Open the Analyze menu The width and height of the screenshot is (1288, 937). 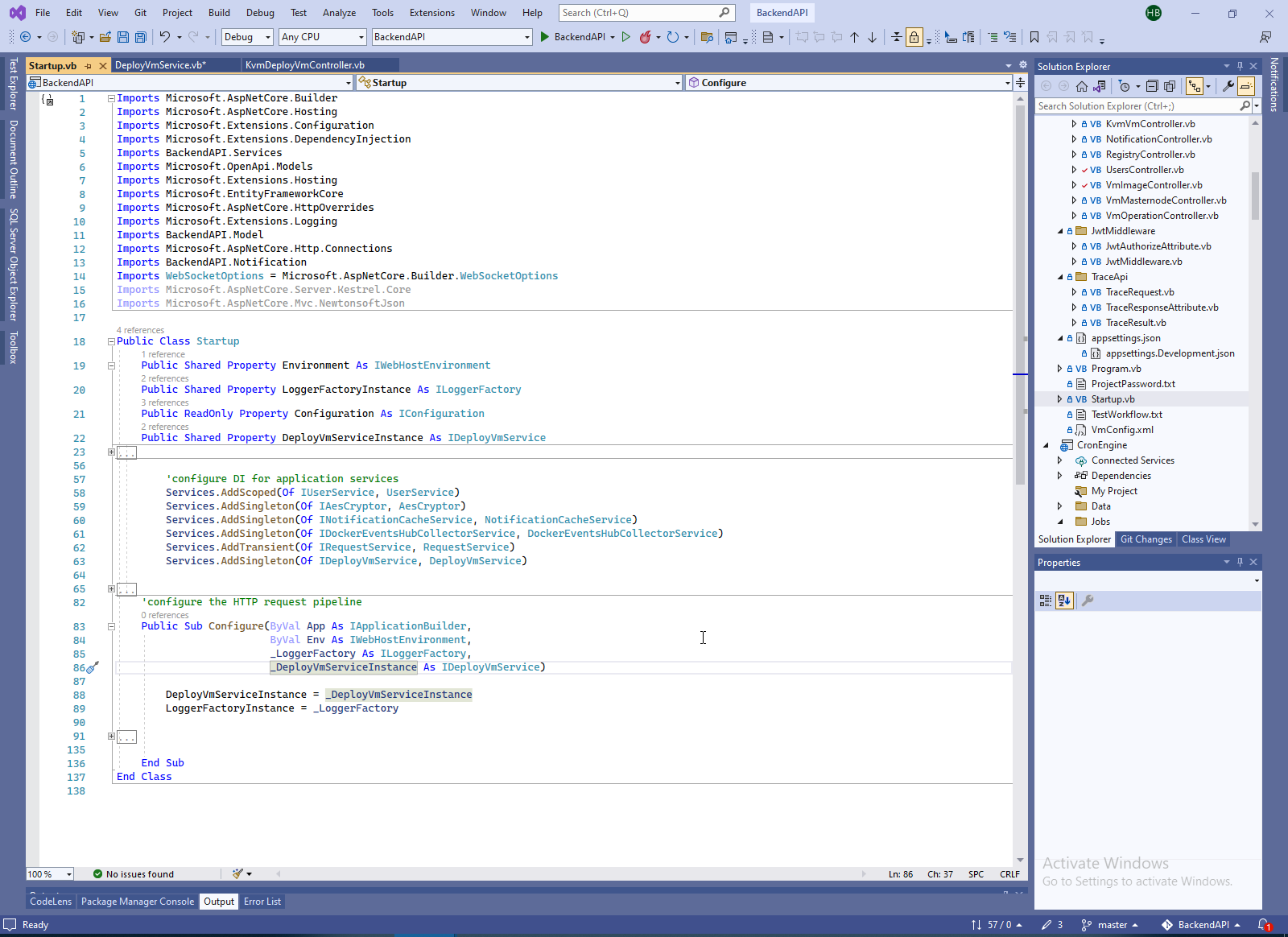(x=339, y=13)
